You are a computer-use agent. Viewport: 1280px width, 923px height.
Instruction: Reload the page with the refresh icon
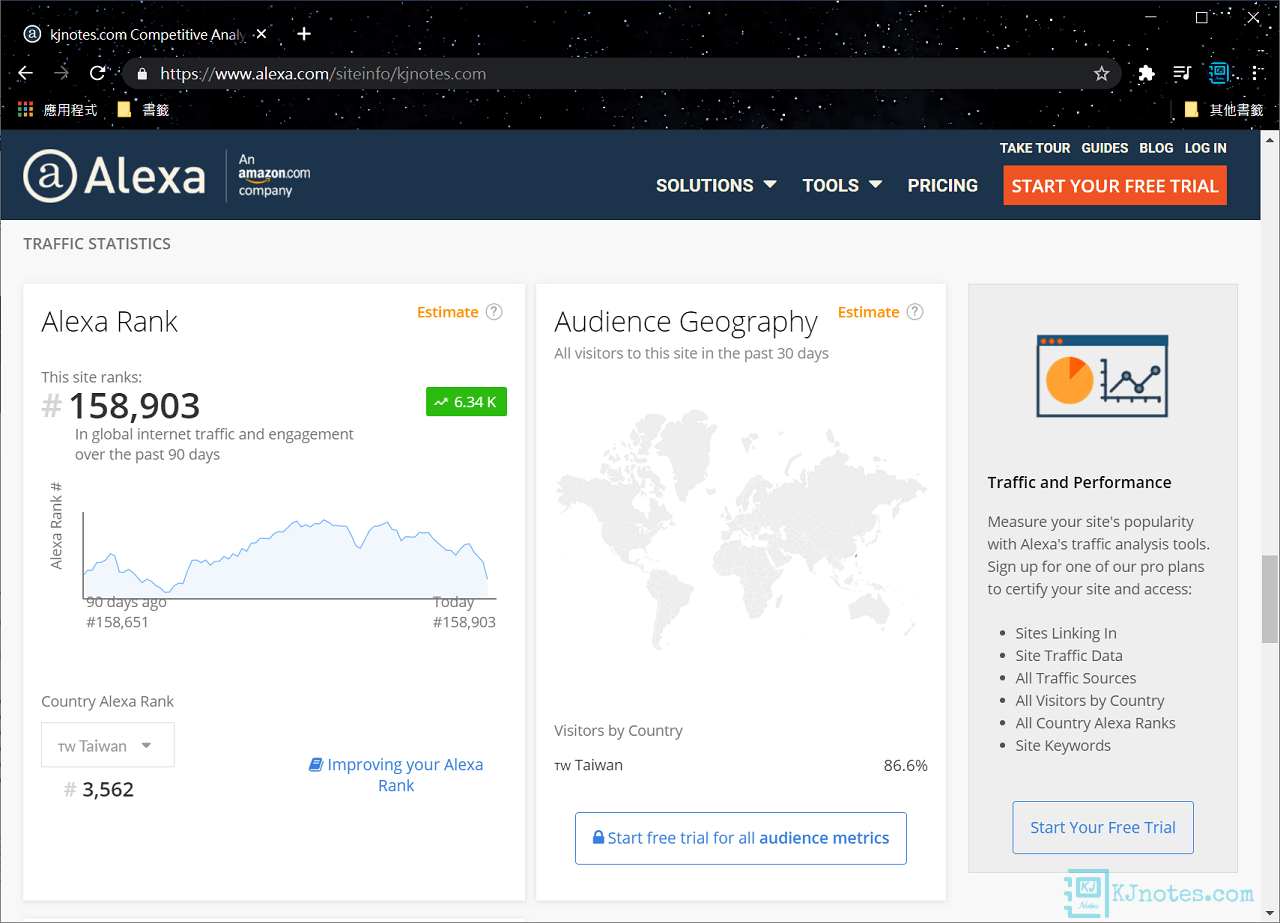(x=97, y=73)
